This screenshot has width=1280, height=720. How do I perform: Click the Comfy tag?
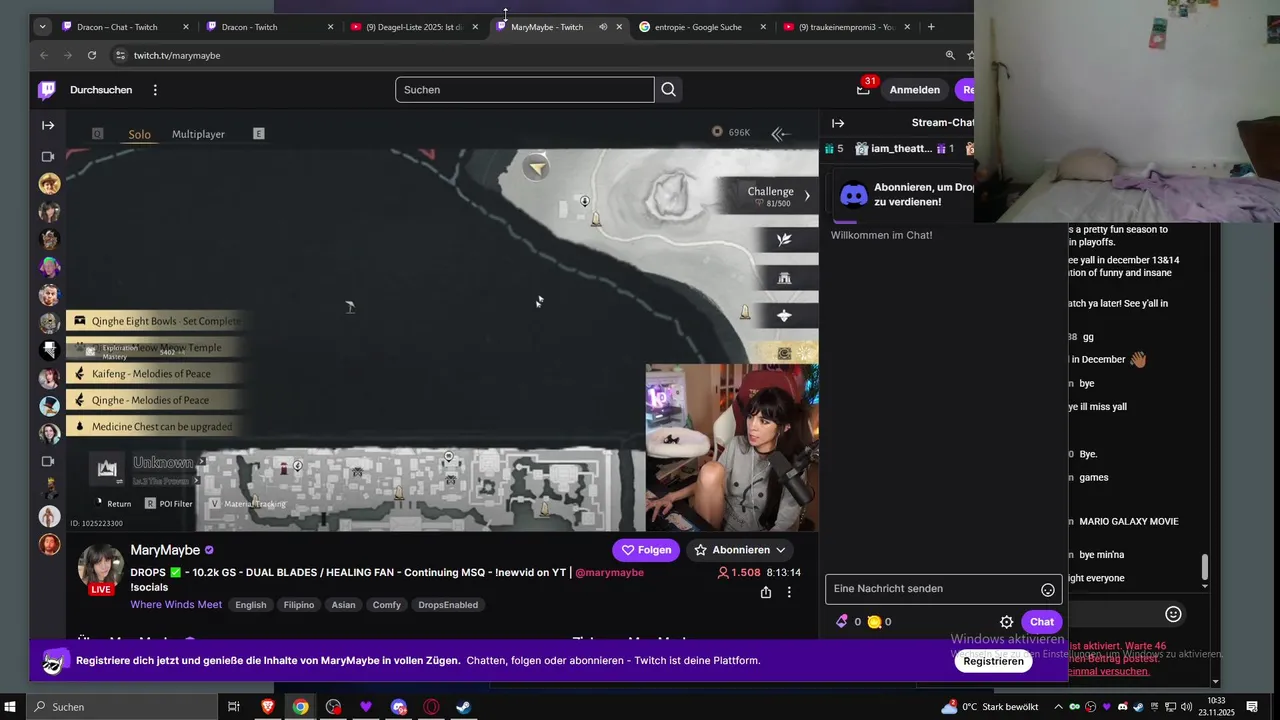point(387,605)
